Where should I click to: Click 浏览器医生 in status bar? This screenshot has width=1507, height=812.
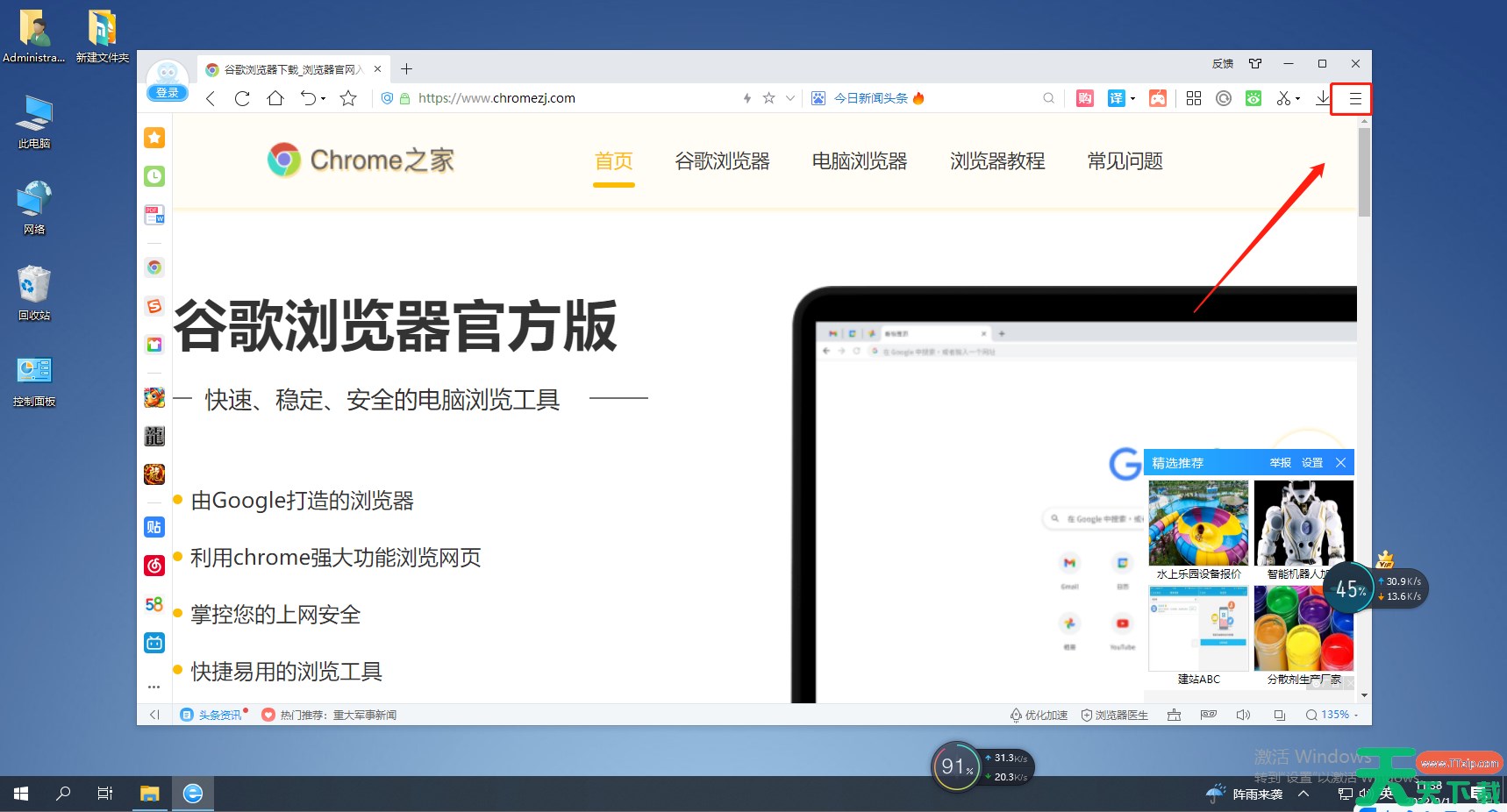pos(1114,715)
